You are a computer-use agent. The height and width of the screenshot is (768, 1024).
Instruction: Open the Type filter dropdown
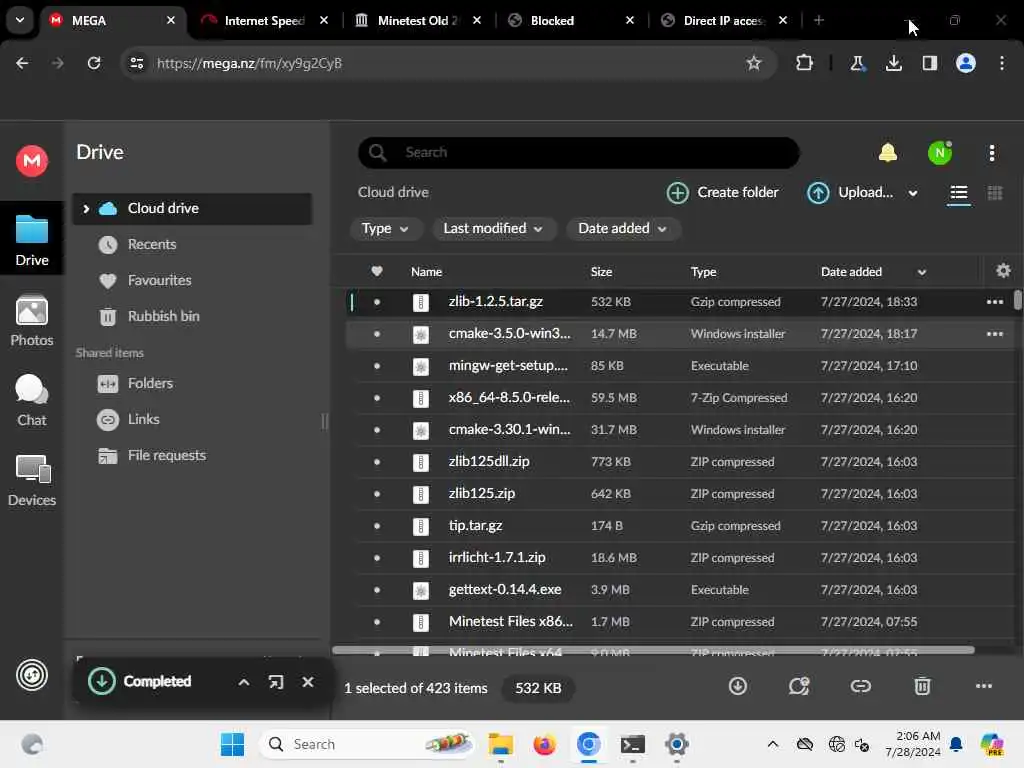click(x=385, y=229)
